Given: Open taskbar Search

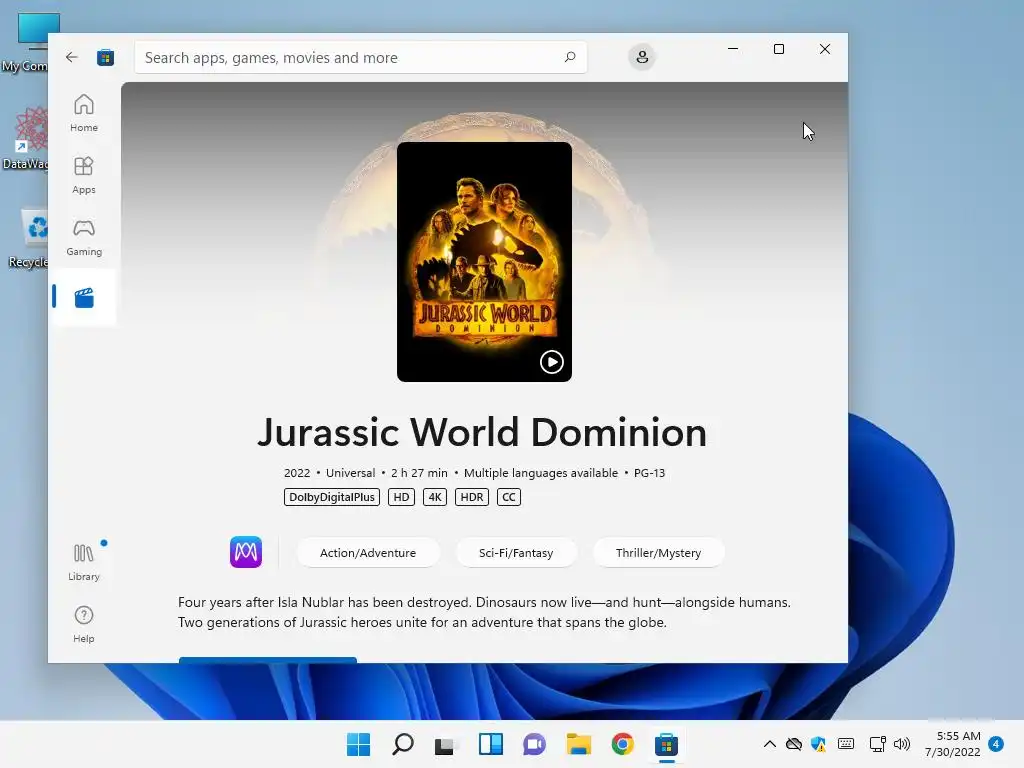Looking at the screenshot, I should pos(402,744).
